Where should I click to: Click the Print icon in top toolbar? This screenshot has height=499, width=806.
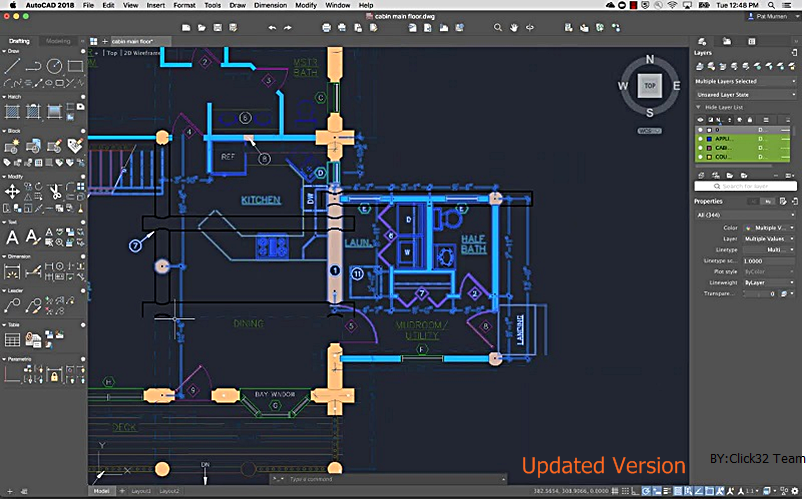point(326,27)
